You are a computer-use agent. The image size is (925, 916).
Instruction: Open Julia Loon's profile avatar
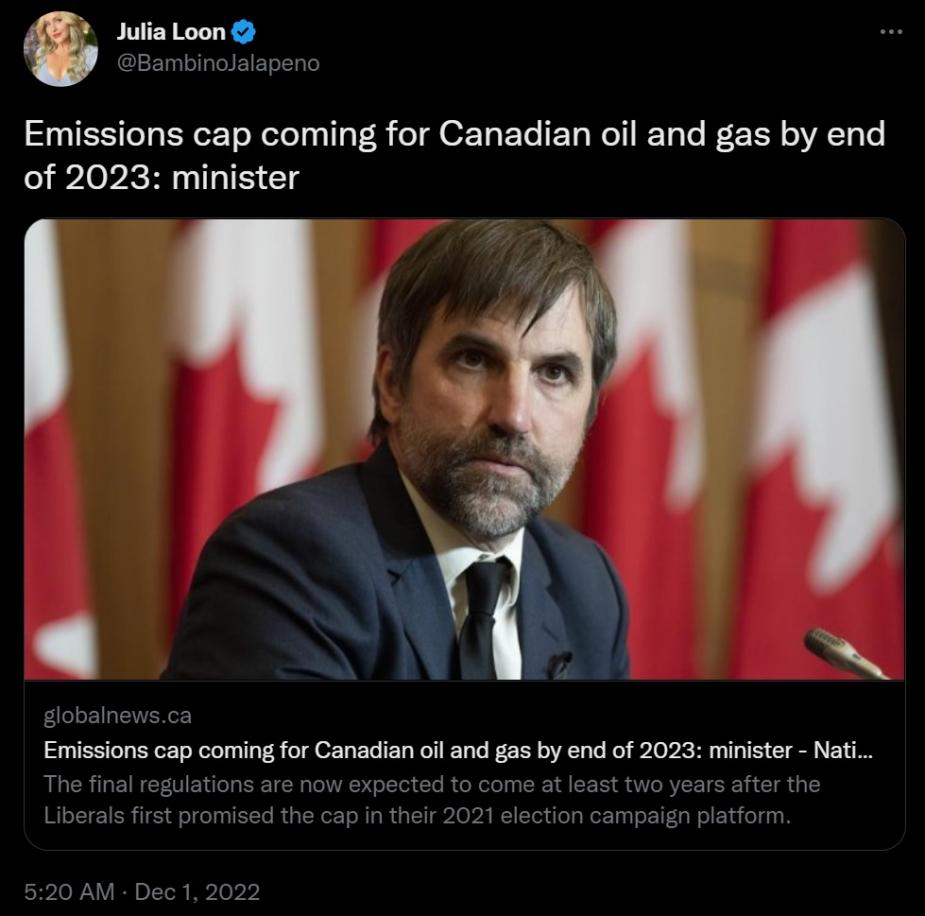[61, 49]
